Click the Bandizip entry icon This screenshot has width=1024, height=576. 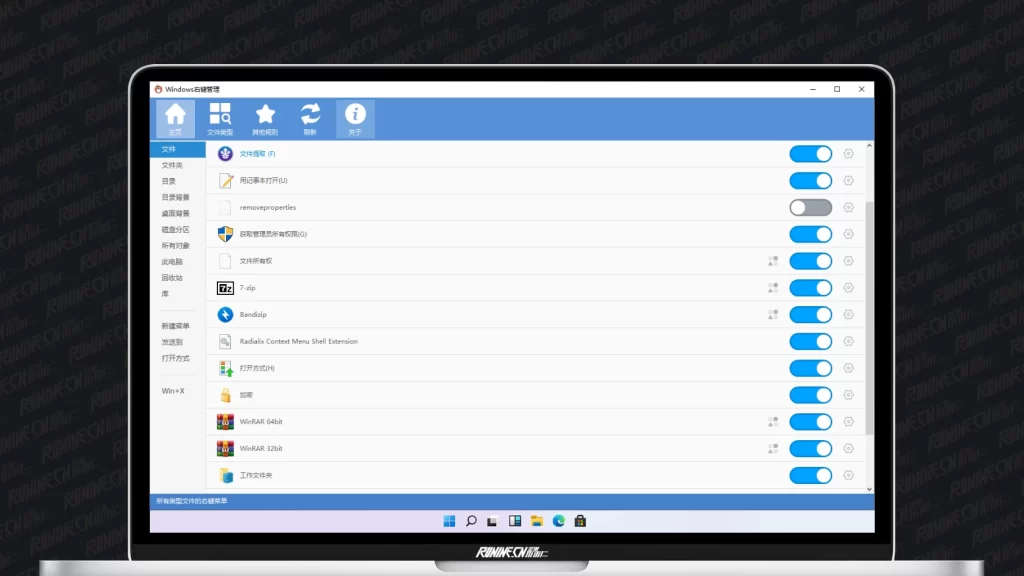225,314
